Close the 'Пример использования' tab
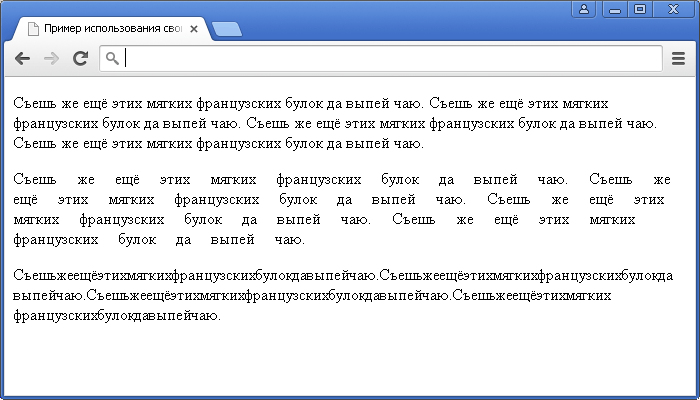Viewport: 700px width, 400px height. [194, 29]
